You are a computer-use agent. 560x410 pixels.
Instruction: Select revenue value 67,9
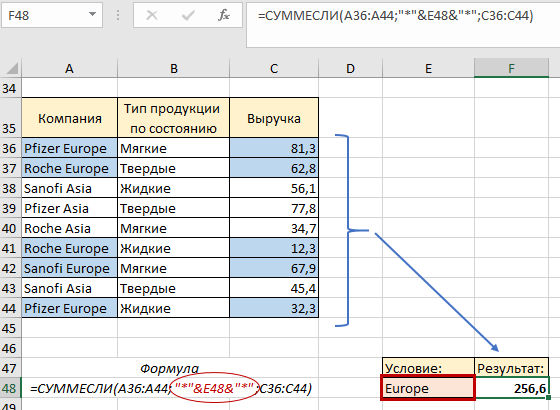point(274,268)
